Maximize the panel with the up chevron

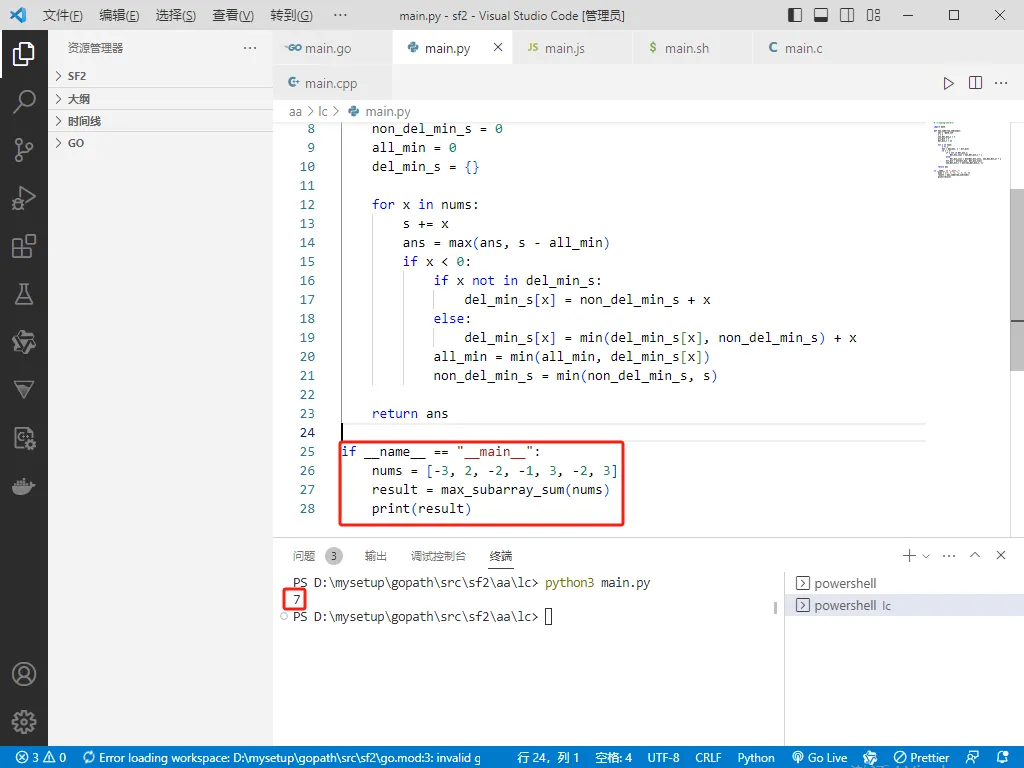(975, 555)
